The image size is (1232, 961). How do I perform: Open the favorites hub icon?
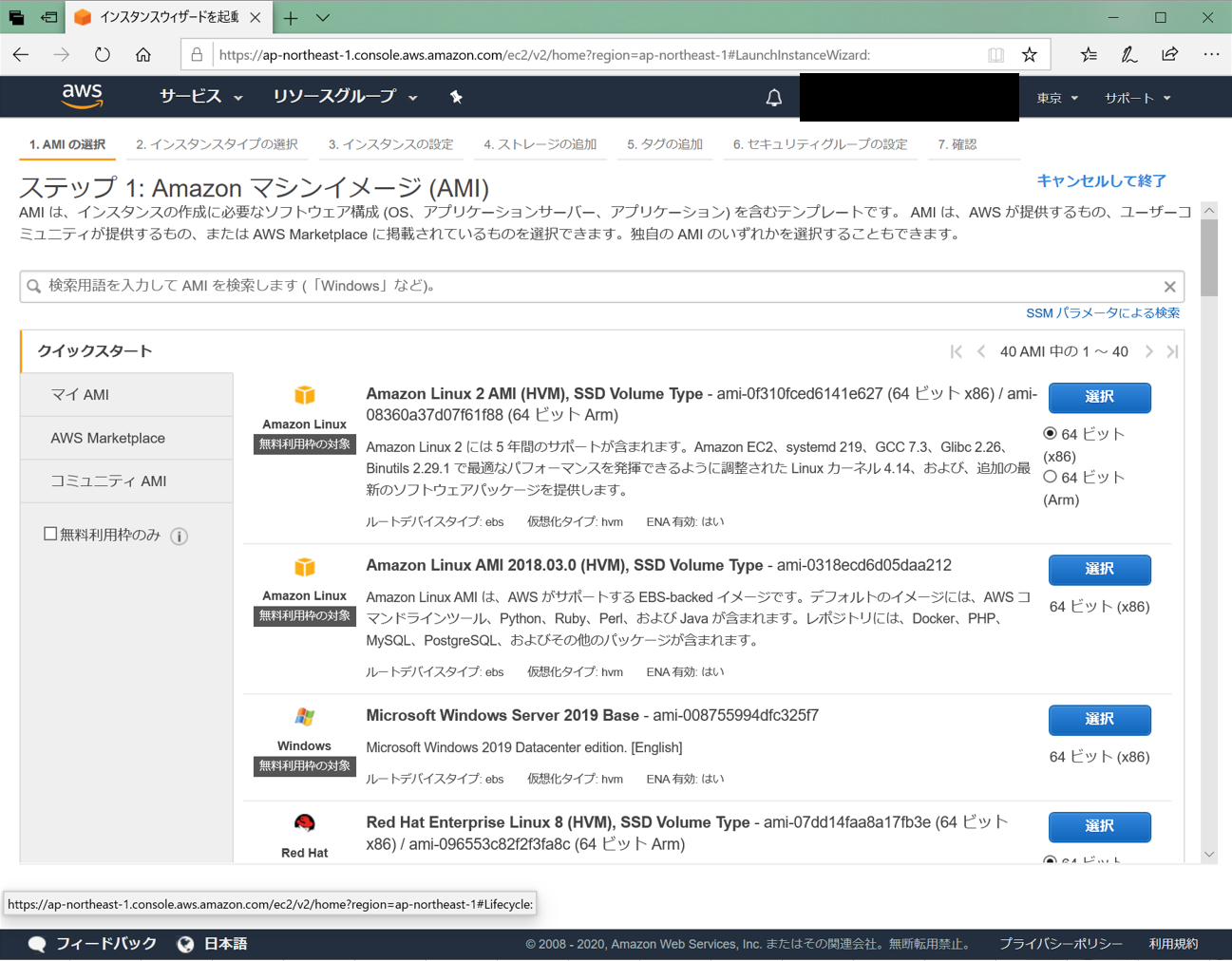(x=1089, y=55)
